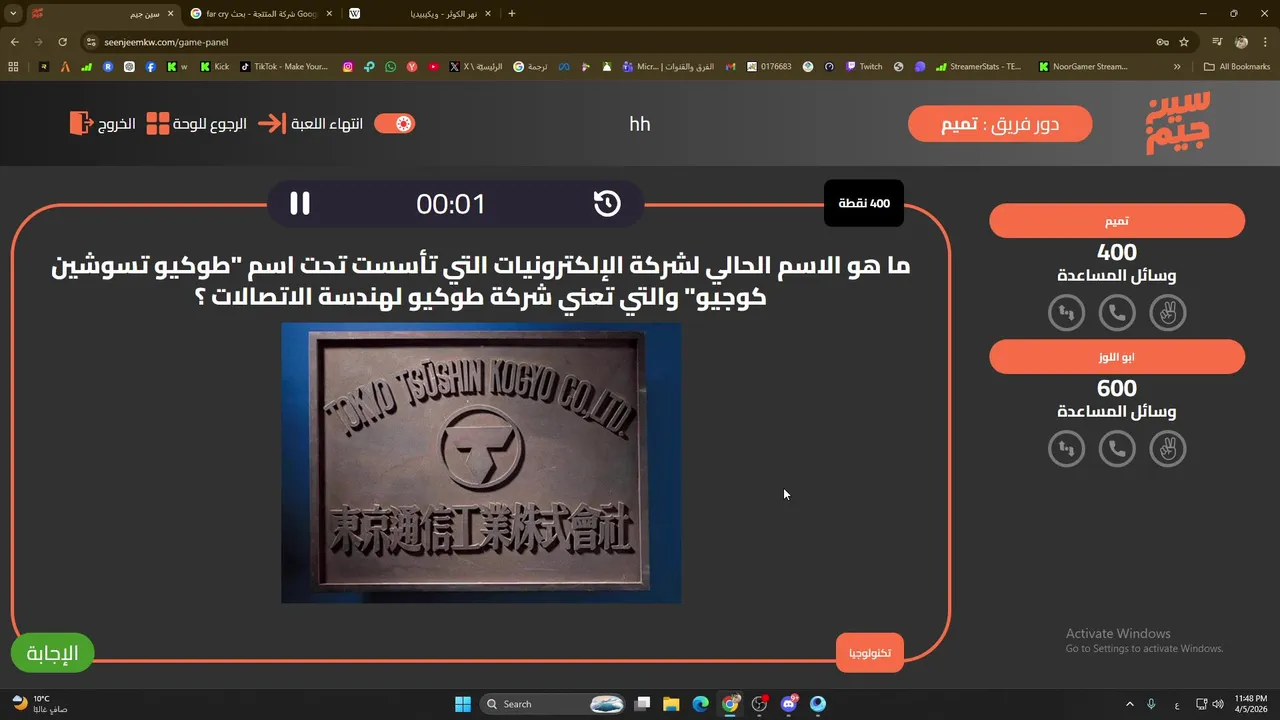
Task: Open the 0176683 bookmark
Action: 769,67
